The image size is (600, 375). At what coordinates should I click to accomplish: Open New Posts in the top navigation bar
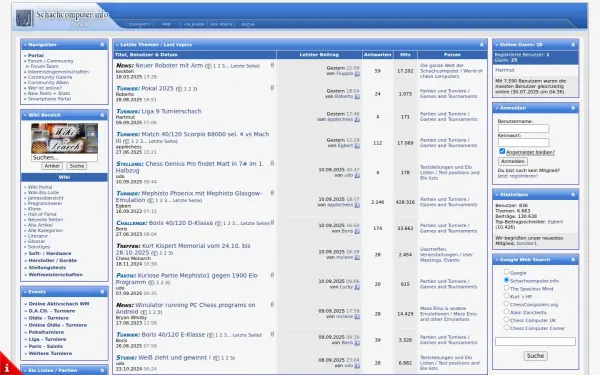coord(221,24)
